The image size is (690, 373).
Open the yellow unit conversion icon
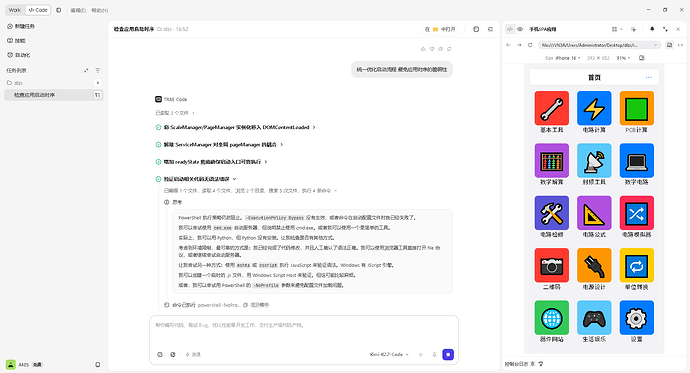tap(636, 265)
